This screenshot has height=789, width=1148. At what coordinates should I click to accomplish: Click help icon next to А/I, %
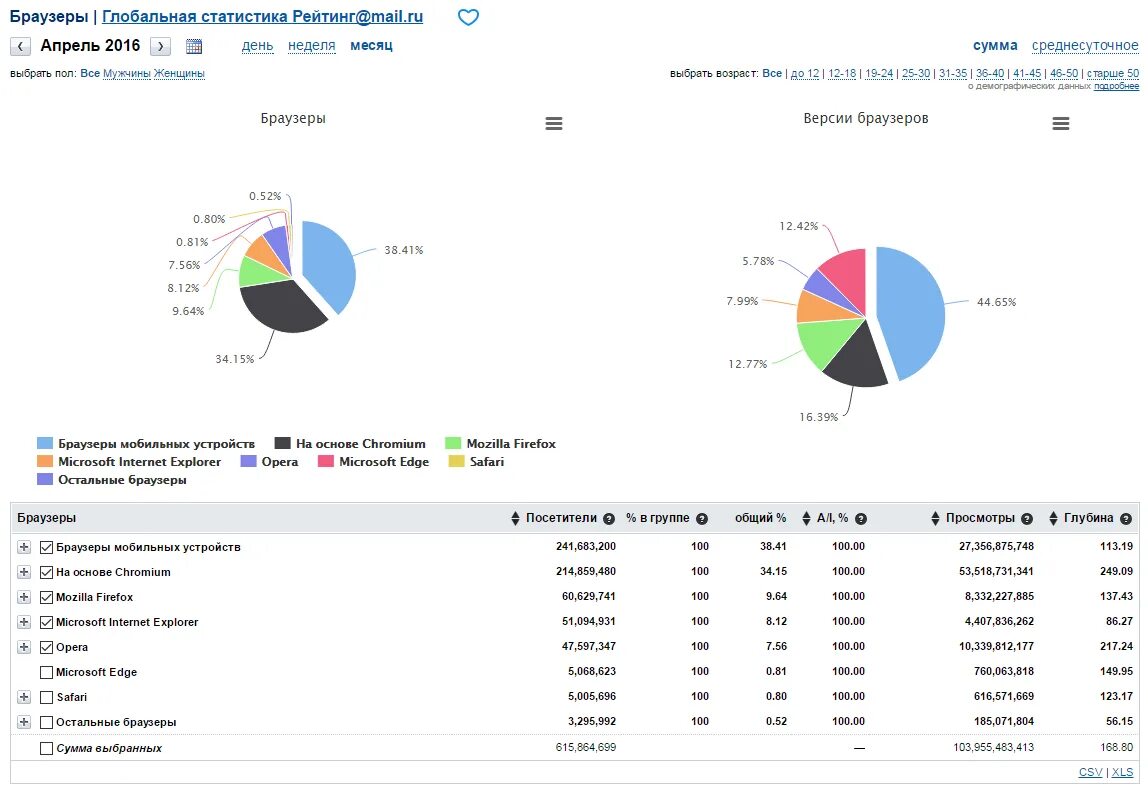pos(861,519)
